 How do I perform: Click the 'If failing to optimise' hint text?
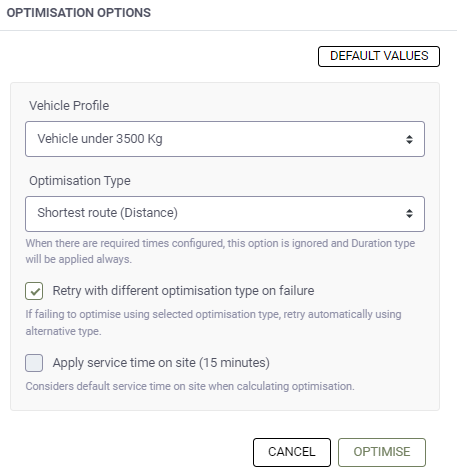[x=213, y=323]
